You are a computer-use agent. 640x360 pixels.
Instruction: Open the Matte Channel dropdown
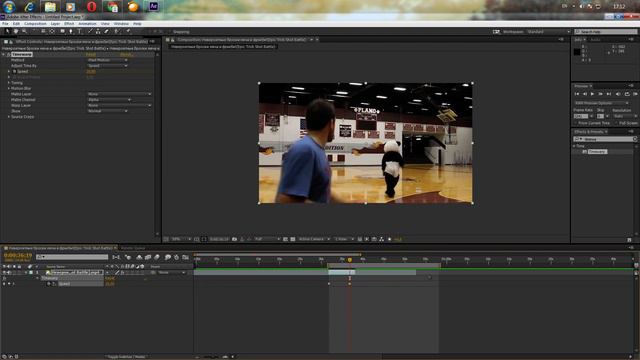[109, 100]
